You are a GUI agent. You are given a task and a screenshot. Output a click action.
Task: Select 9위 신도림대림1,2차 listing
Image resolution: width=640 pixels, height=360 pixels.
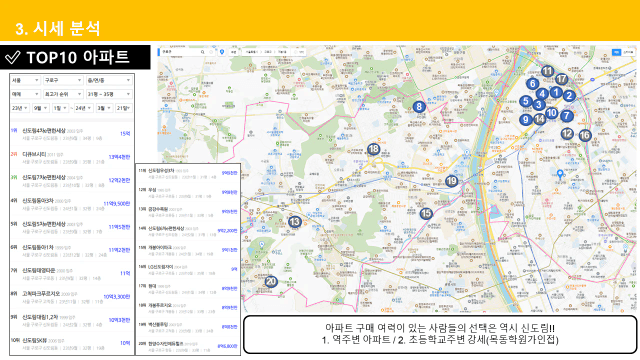(71, 321)
